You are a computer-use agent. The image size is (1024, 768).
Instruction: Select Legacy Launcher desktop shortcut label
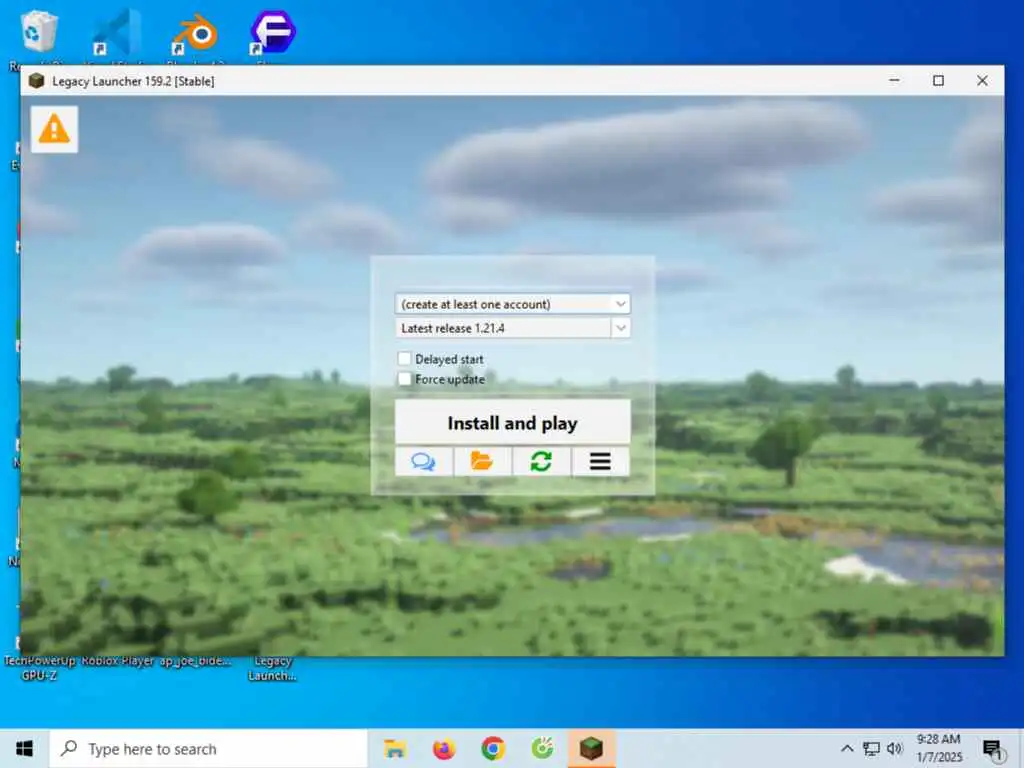pyautogui.click(x=272, y=668)
